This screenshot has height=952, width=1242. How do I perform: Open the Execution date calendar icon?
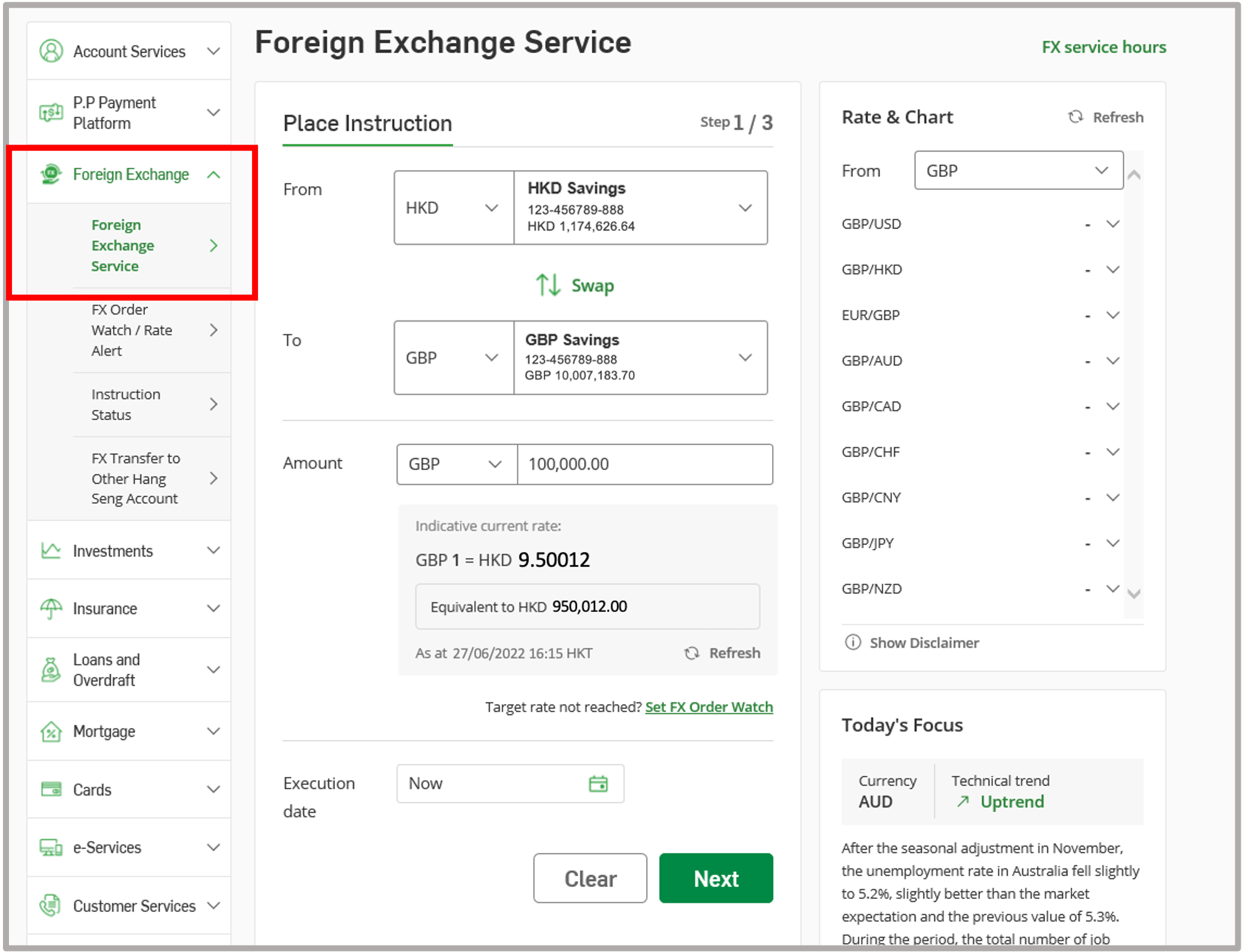point(598,783)
